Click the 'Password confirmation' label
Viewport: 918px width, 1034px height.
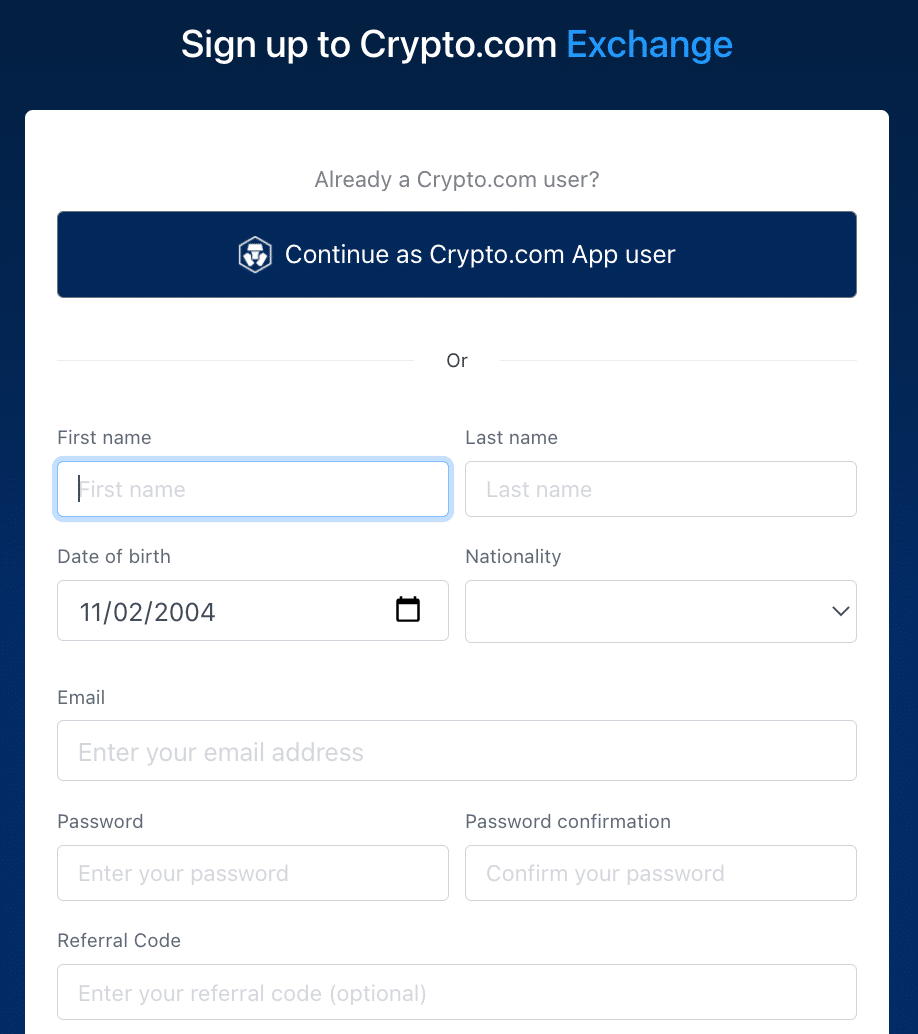[568, 821]
